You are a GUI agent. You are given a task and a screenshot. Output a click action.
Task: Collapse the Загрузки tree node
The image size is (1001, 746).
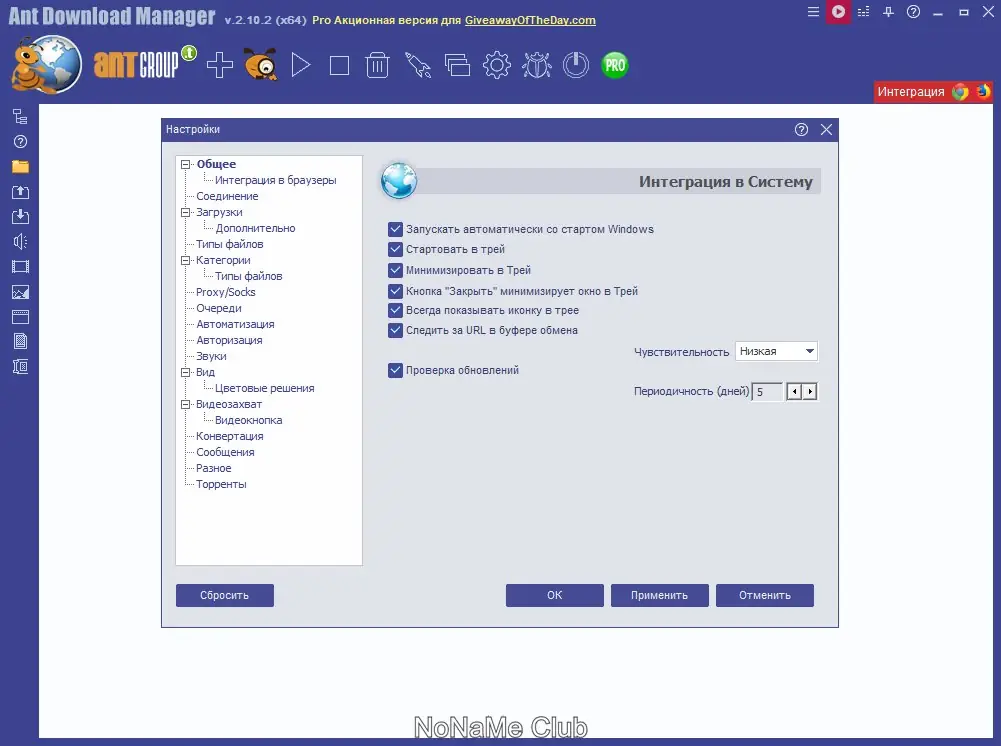tap(186, 213)
